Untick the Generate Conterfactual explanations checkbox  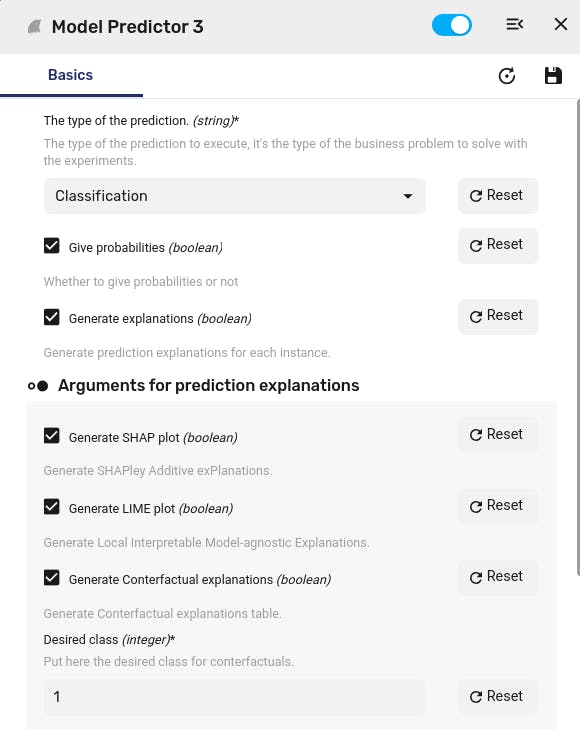(52, 577)
